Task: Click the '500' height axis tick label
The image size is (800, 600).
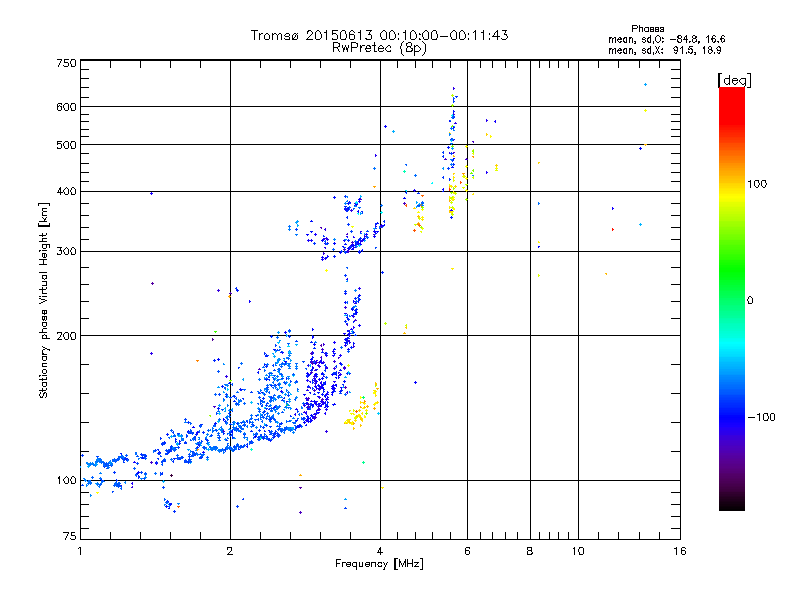Action: [66, 145]
